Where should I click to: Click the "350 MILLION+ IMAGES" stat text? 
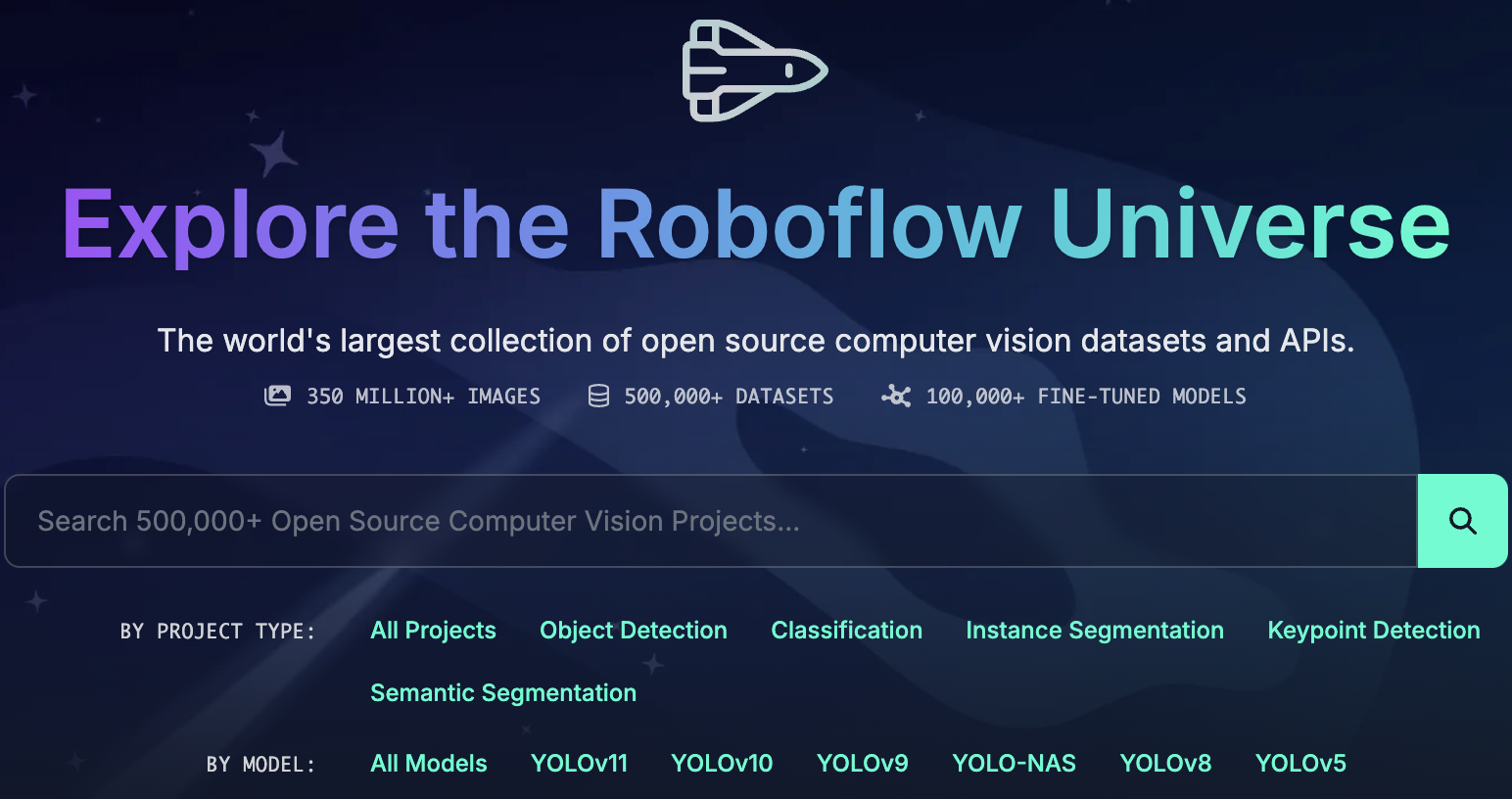[424, 397]
